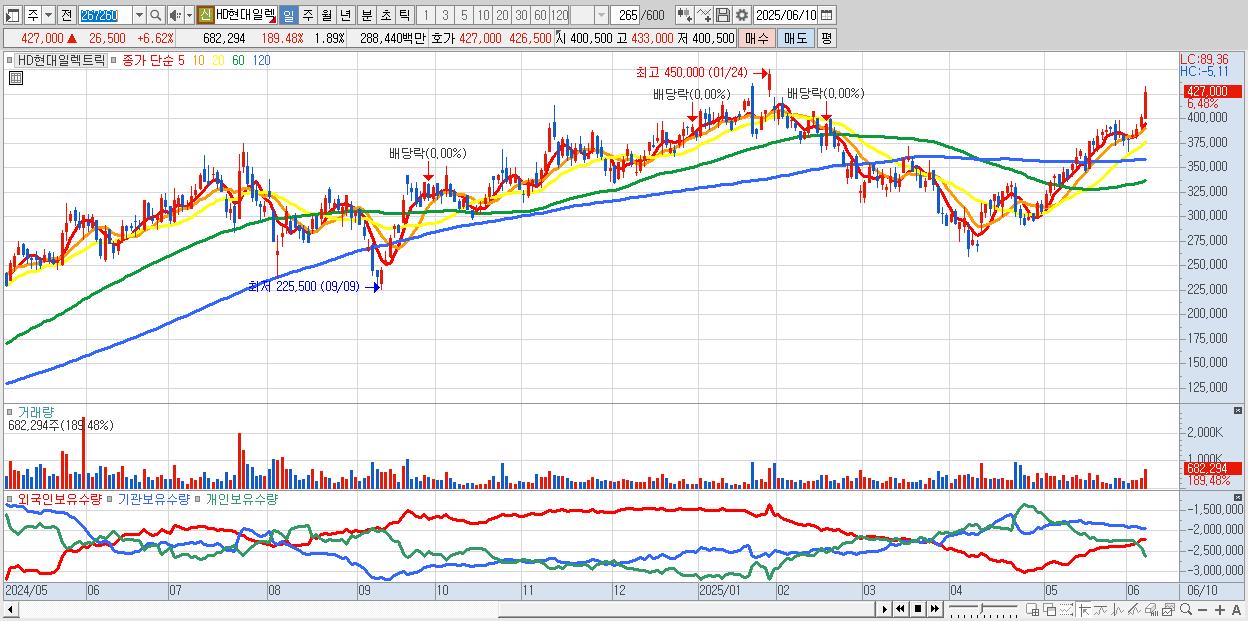Click the stop button in chart replay controls
The height and width of the screenshot is (621, 1248).
918,609
